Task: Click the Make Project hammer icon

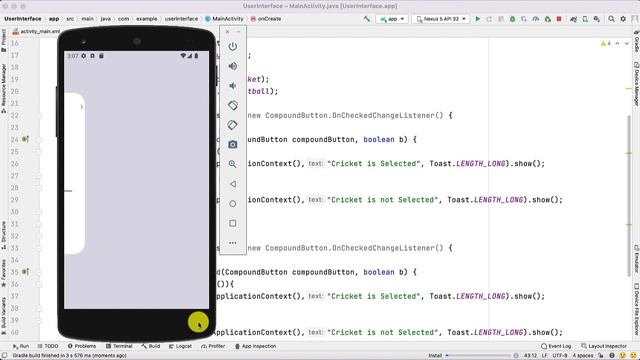Action: (x=367, y=19)
